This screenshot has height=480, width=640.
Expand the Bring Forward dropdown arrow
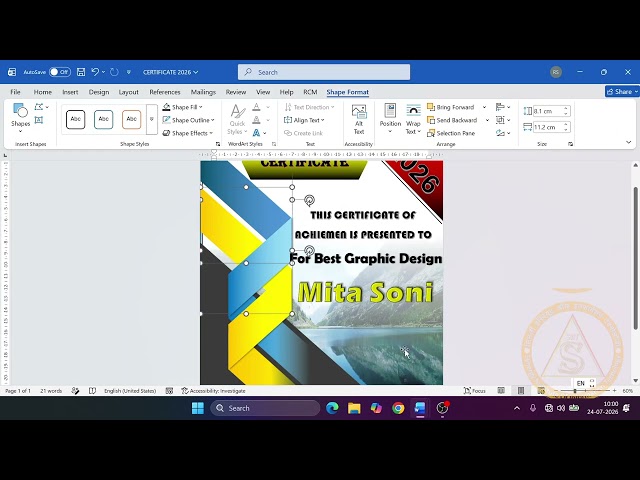point(484,107)
